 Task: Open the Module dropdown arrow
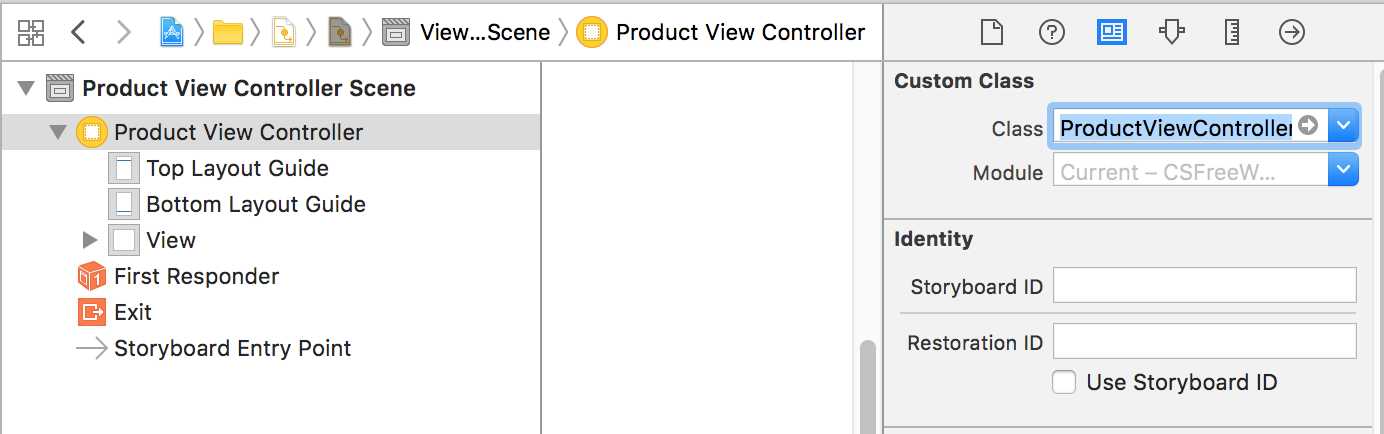(x=1344, y=171)
